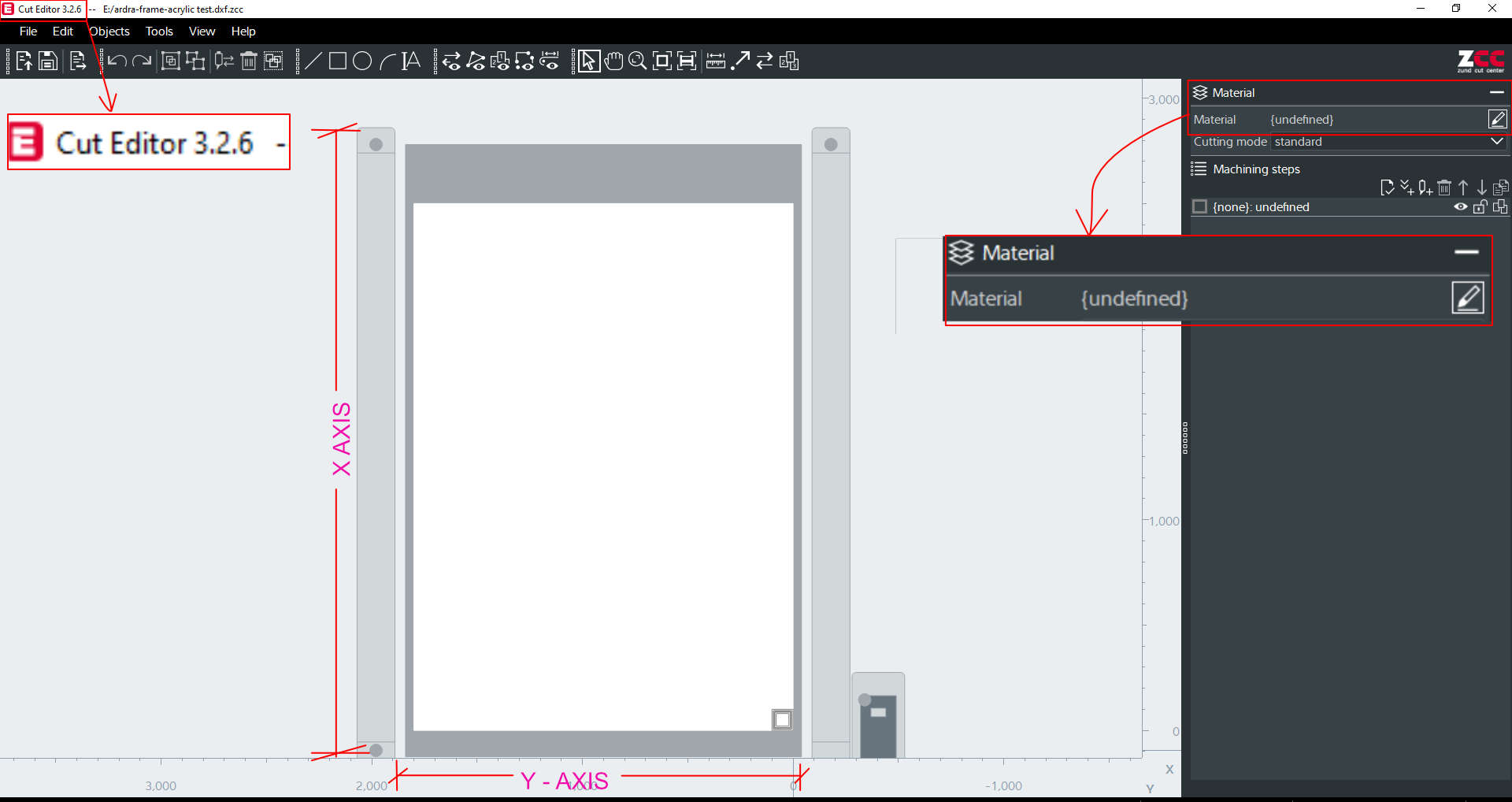
Task: Click the select all objects icon
Action: point(273,61)
